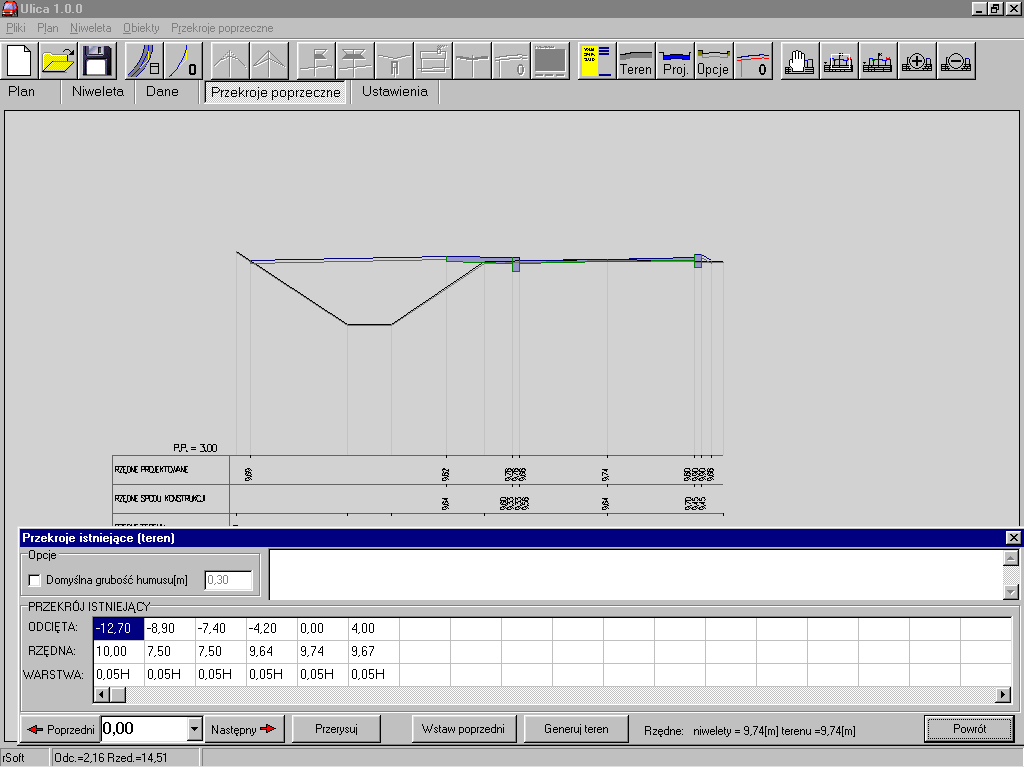Open the Opcje toolbar button
Viewport: 1024px width, 768px height.
pyautogui.click(x=713, y=61)
